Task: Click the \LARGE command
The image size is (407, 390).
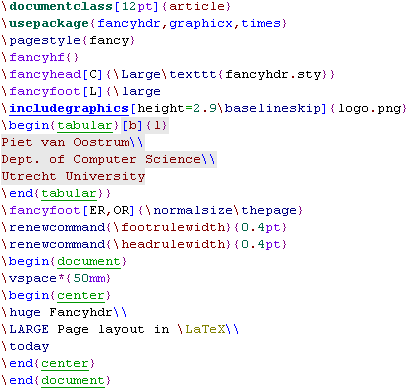Action: tap(25, 329)
